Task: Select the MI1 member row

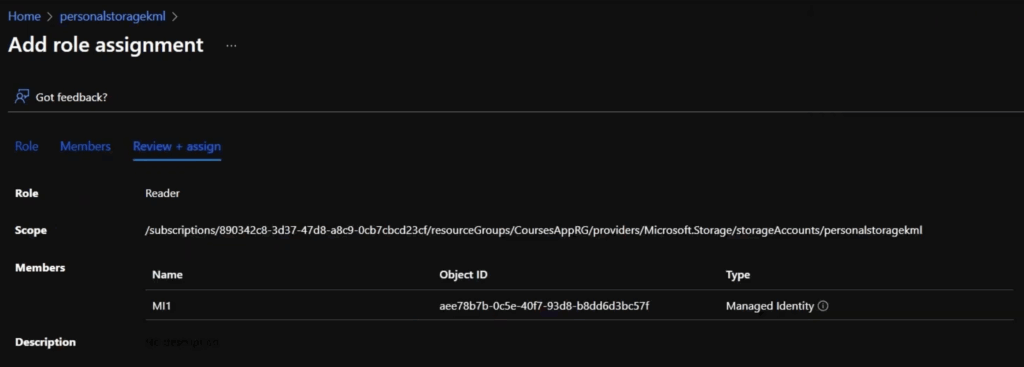Action: point(579,306)
